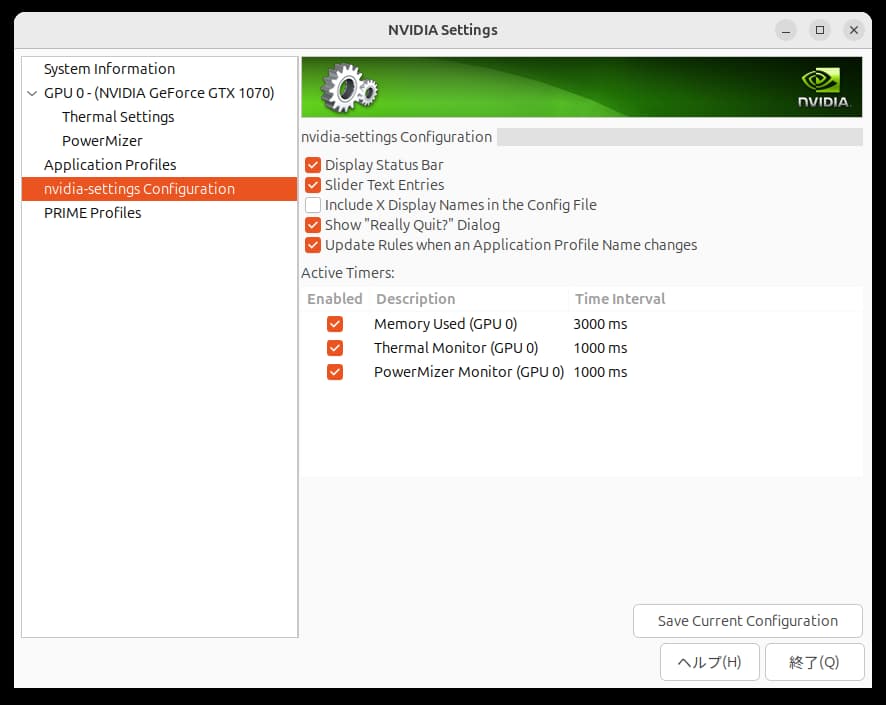Collapse the GPU 0 tree node arrow
This screenshot has width=886, height=705.
tap(32, 93)
